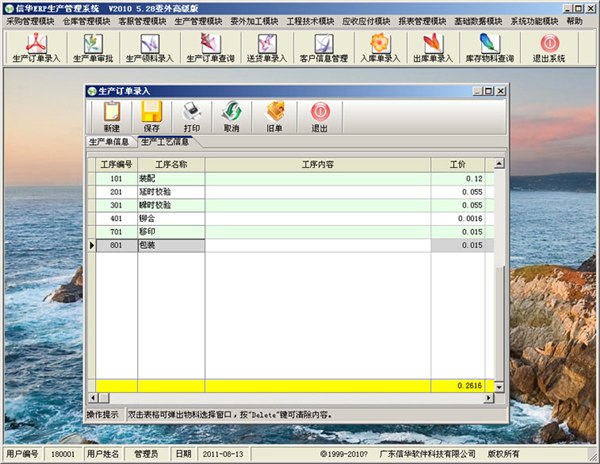Screen dimensions: 600x464
Task: Print the order with 打印
Action: (x=192, y=117)
